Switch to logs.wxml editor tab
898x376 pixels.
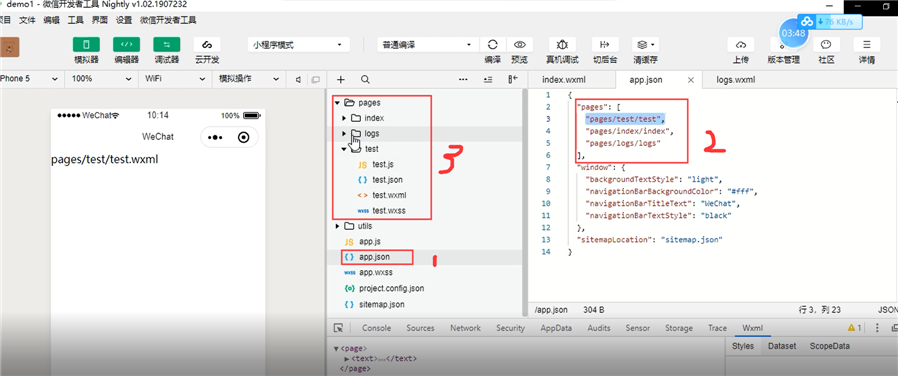pos(735,80)
